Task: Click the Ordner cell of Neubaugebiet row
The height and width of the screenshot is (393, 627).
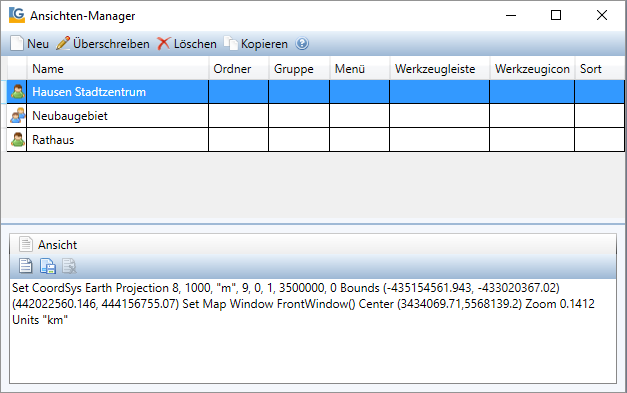Action: [239, 116]
